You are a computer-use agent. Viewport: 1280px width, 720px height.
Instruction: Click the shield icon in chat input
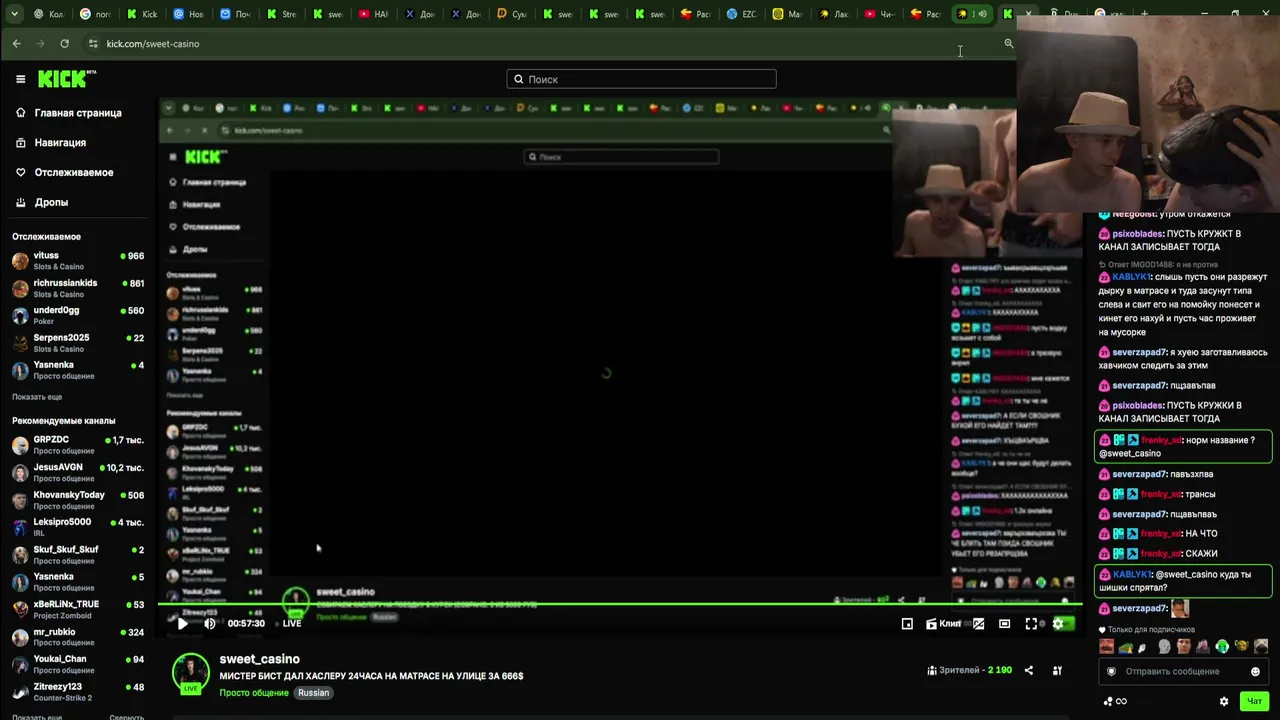1111,671
